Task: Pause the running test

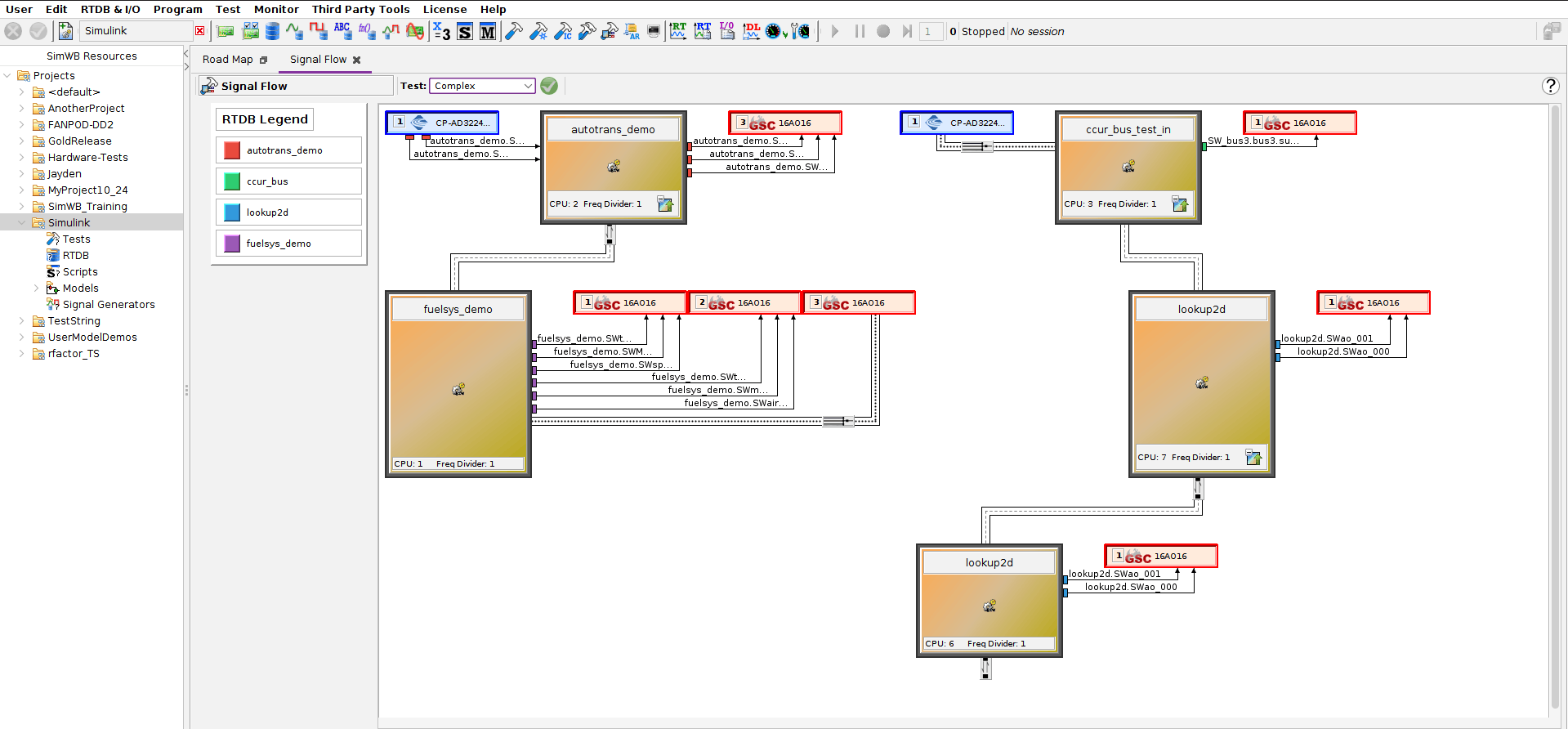Action: (860, 31)
